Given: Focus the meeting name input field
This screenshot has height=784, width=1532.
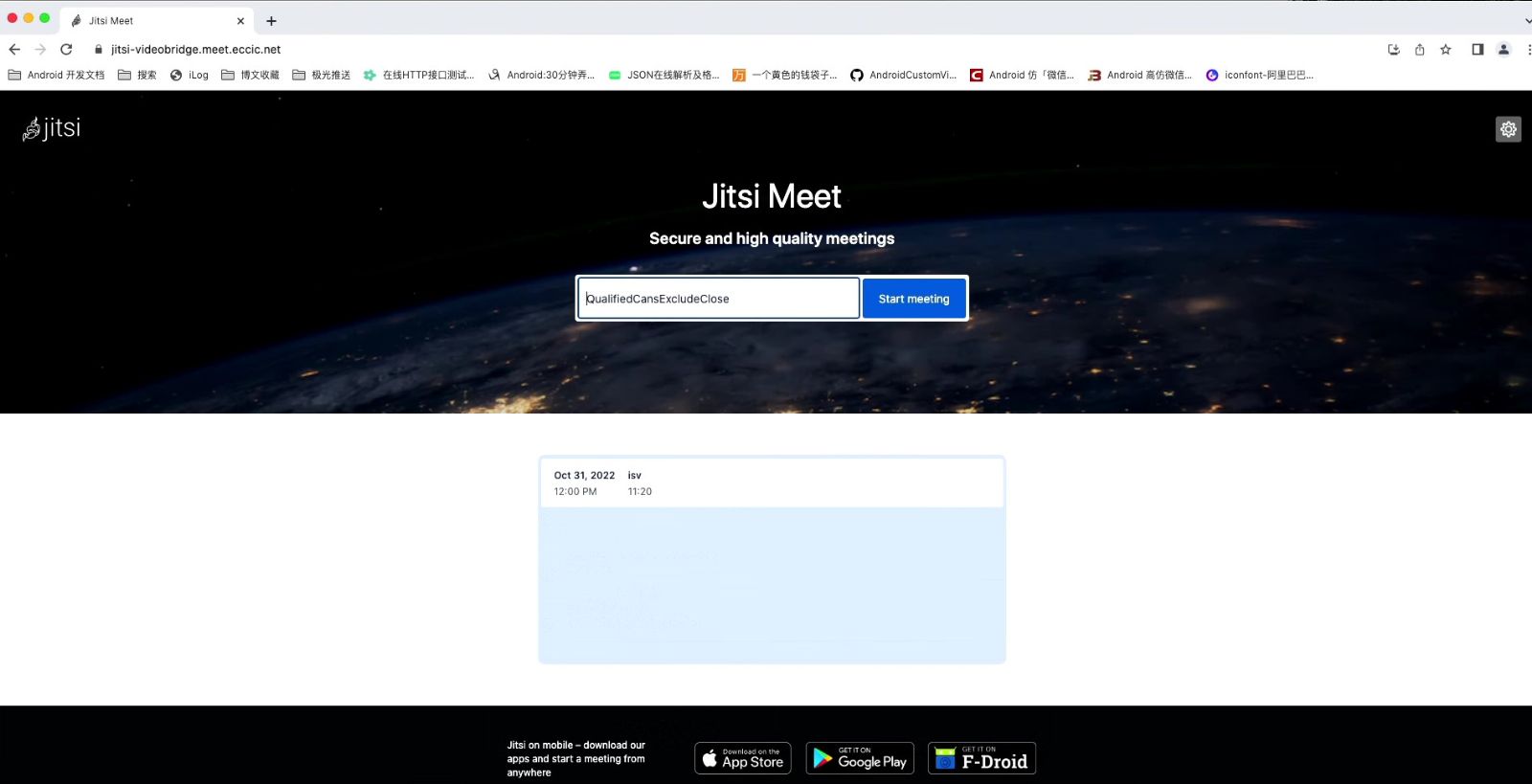Looking at the screenshot, I should 718,299.
